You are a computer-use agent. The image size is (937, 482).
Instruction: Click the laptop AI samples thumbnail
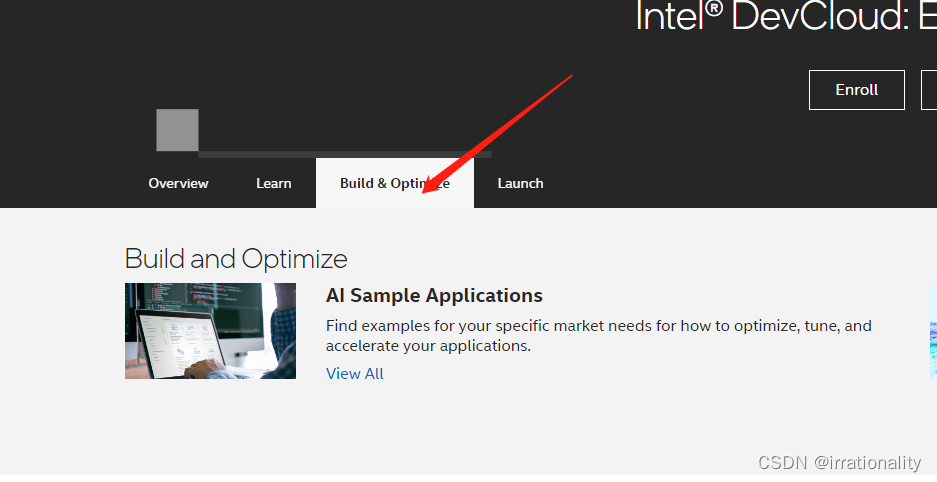(x=210, y=331)
